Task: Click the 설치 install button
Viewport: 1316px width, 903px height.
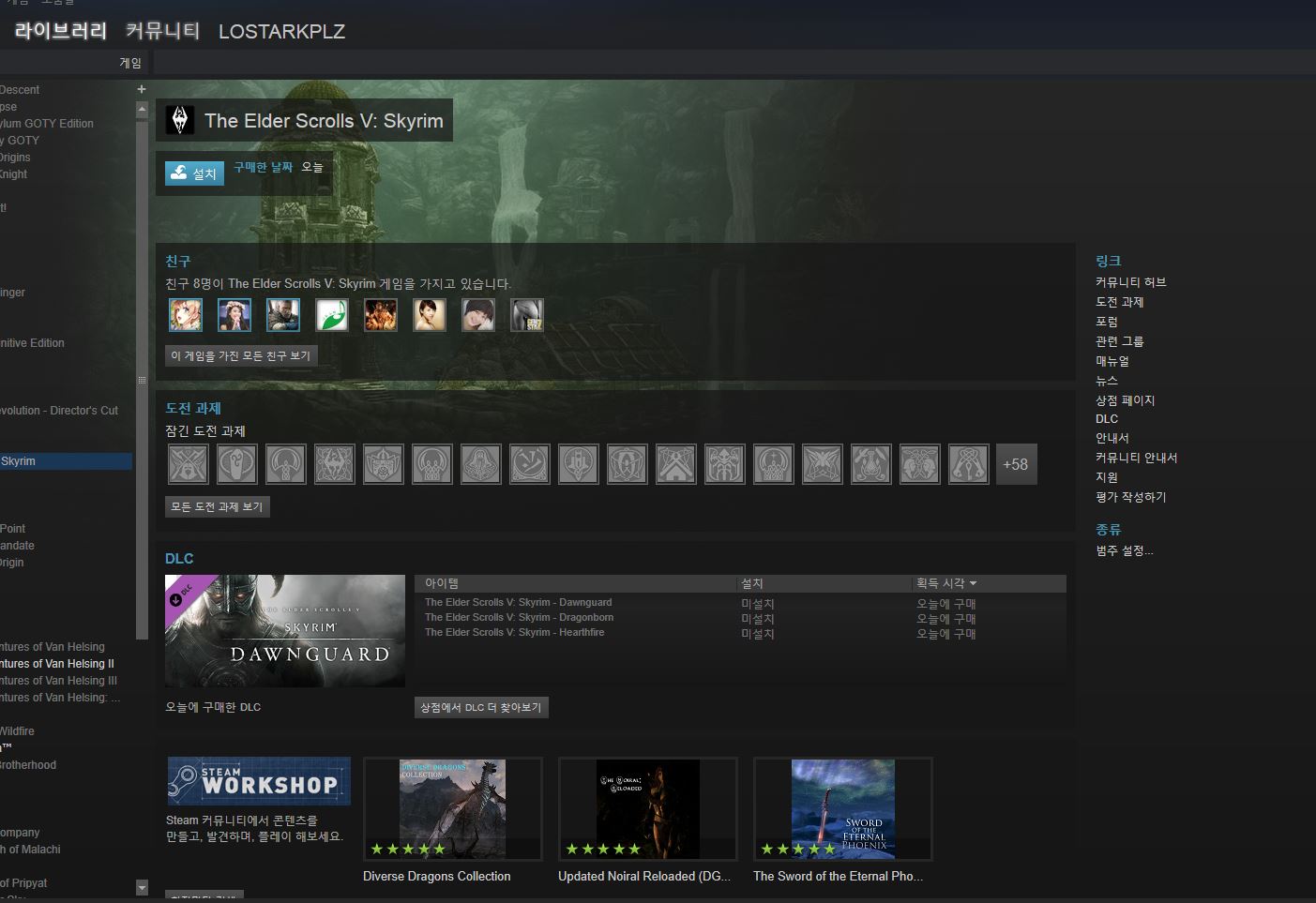Action: [194, 173]
